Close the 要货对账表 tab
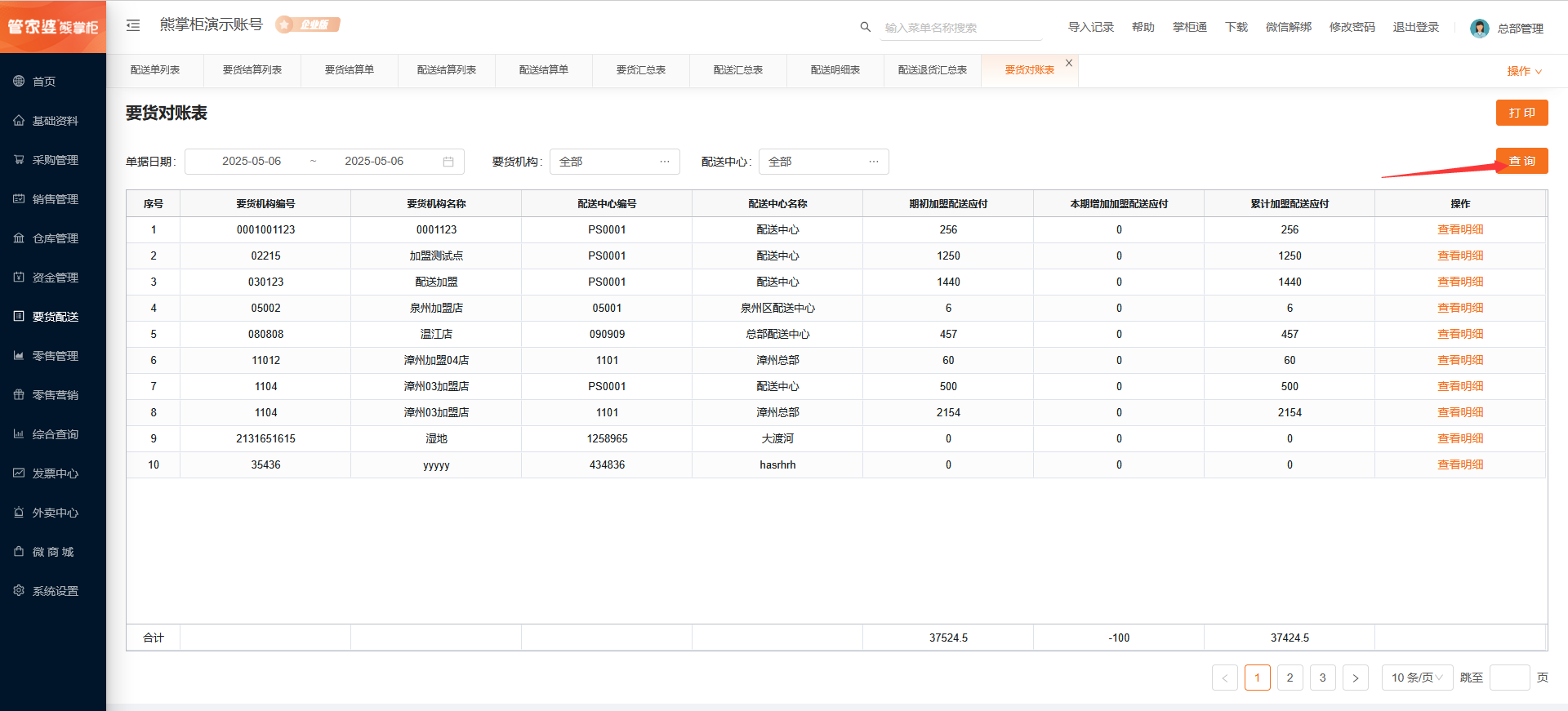The width and height of the screenshot is (1568, 711). (1069, 63)
